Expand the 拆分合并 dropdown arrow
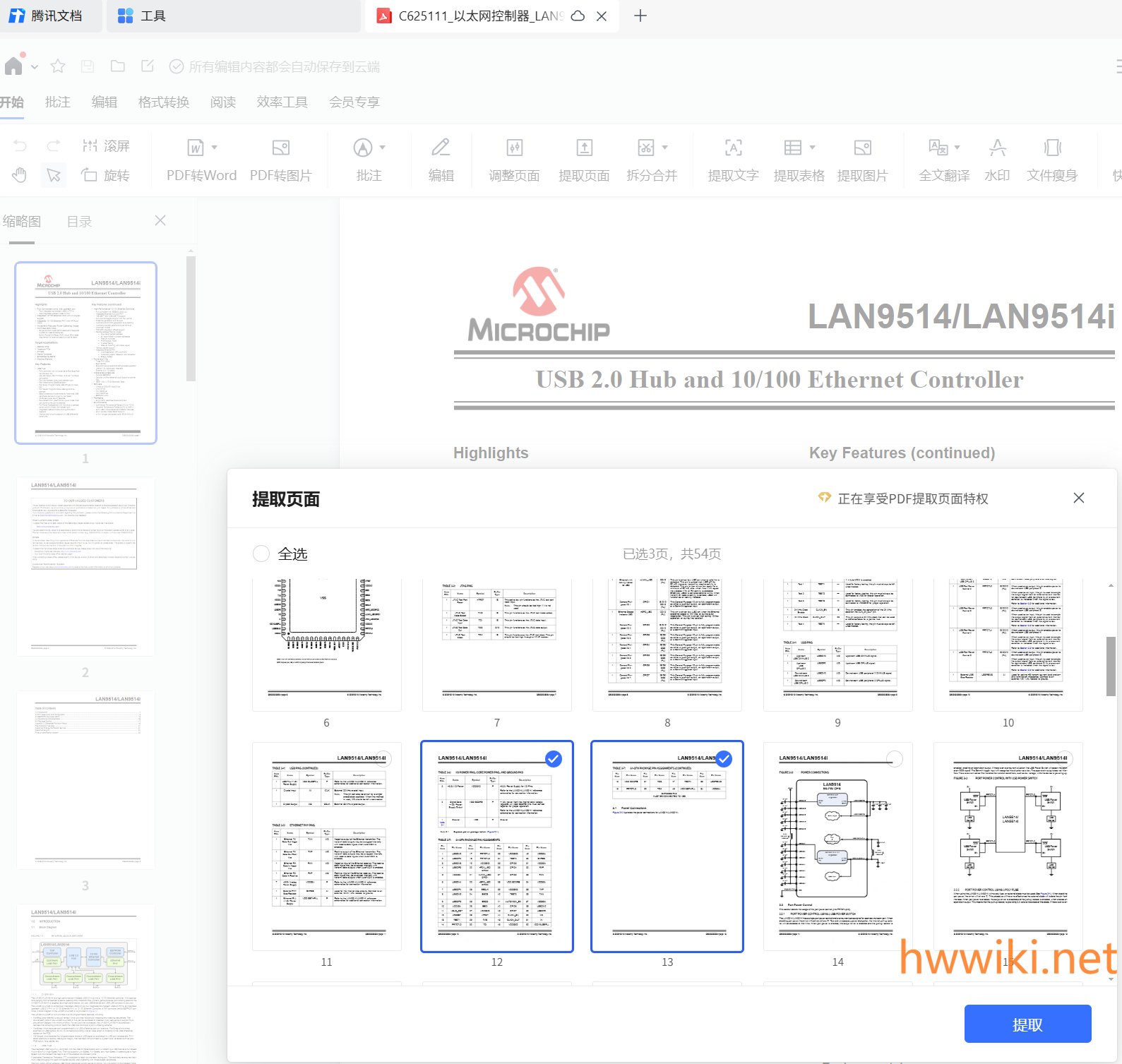The image size is (1122, 1064). coord(664,148)
